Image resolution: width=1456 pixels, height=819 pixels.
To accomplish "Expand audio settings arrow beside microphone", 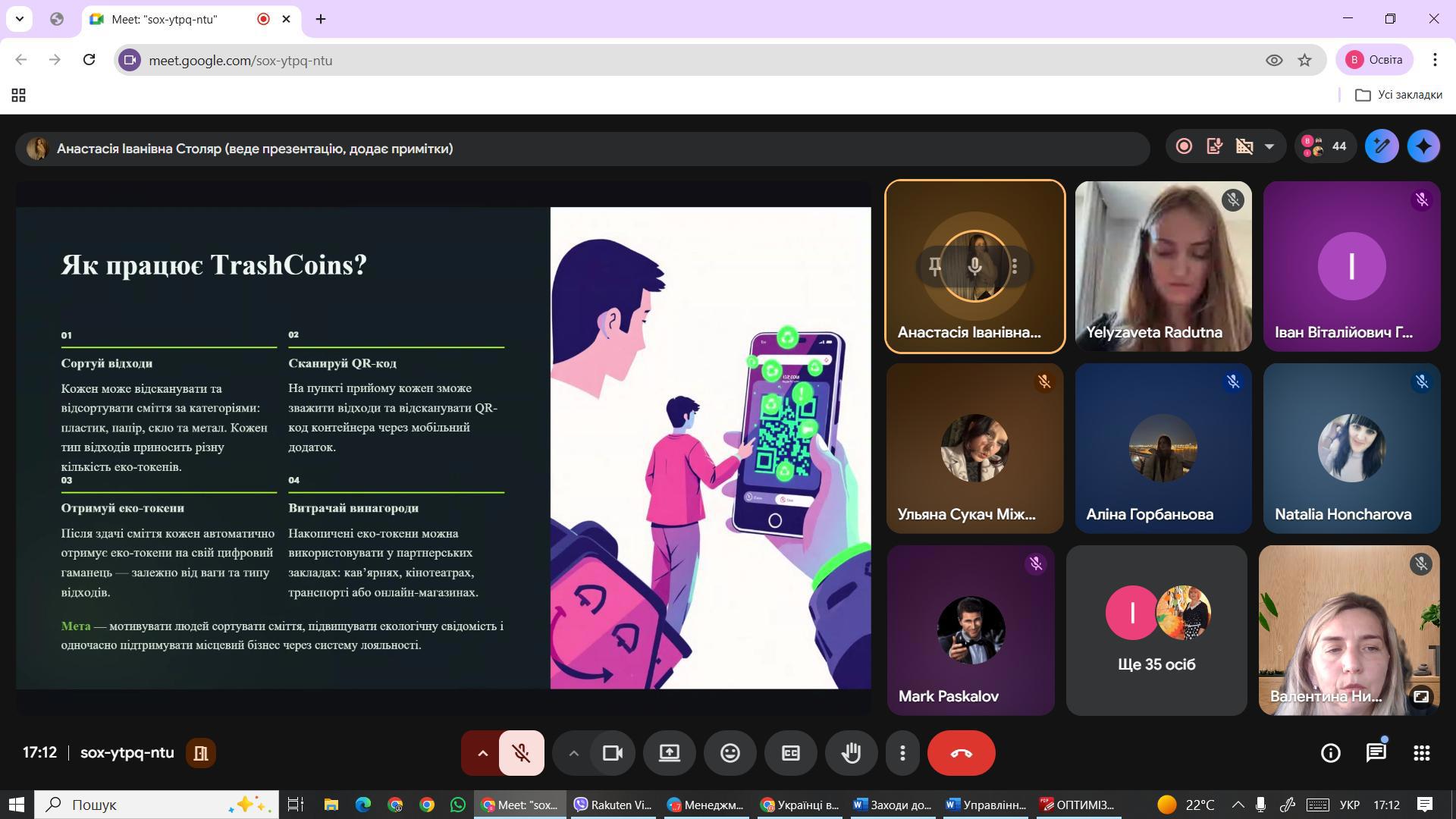I will point(482,753).
